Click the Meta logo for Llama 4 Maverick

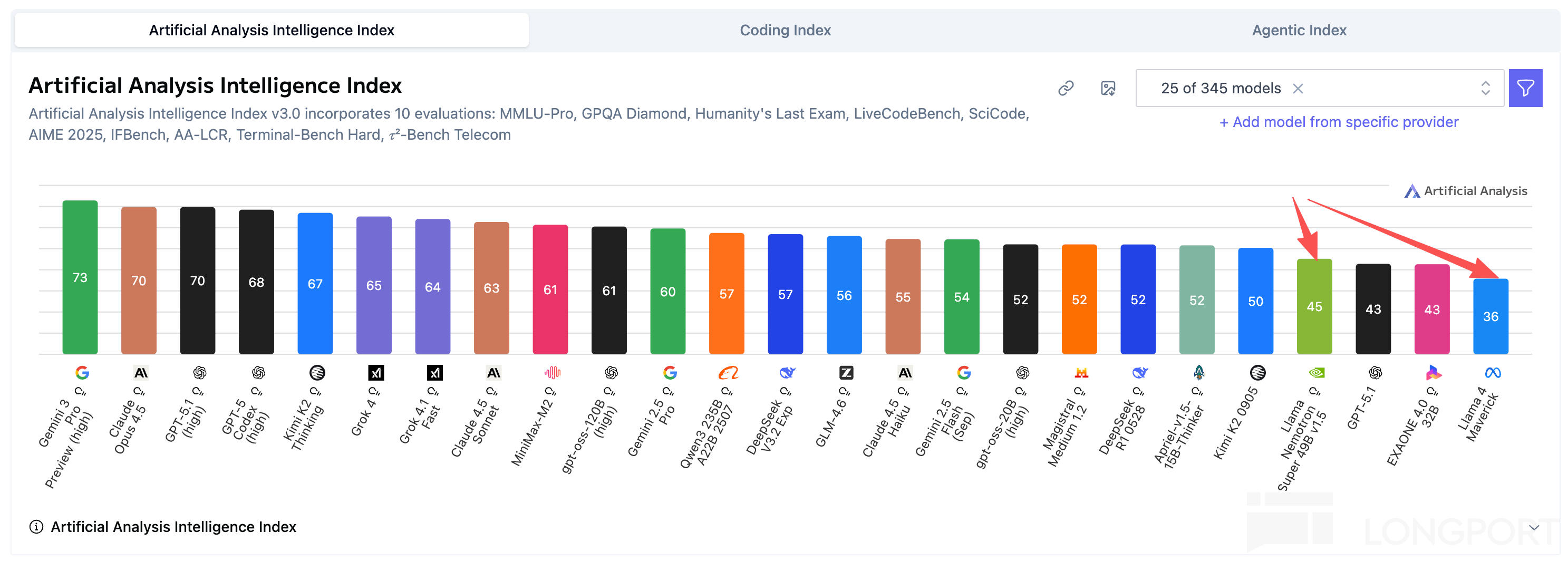[x=1493, y=372]
